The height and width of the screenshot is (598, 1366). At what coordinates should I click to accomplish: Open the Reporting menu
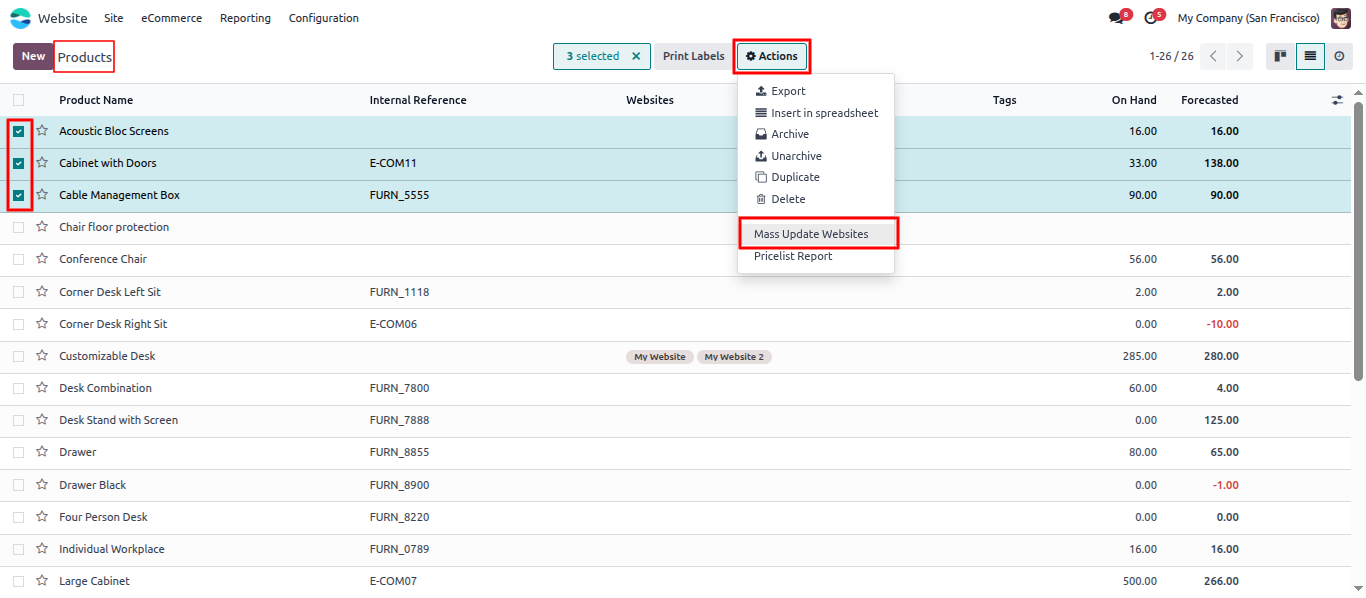point(245,18)
